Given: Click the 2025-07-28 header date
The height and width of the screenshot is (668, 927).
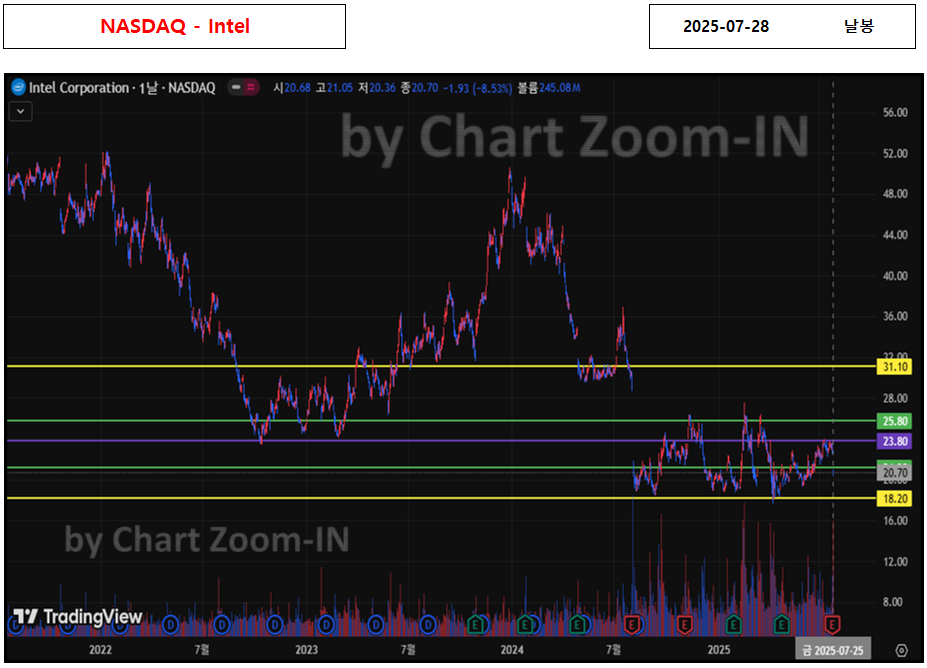Looking at the screenshot, I should tap(726, 26).
